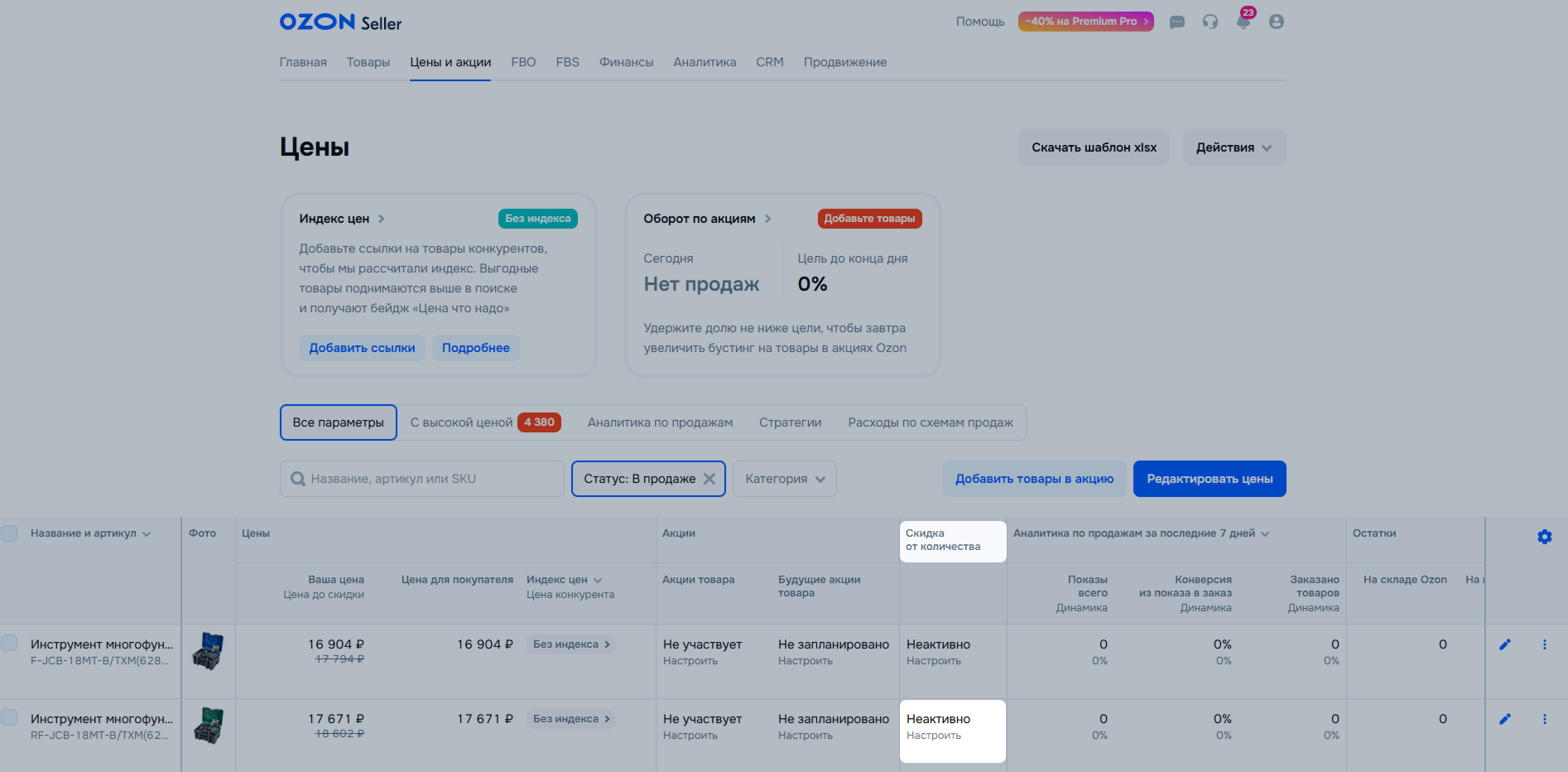This screenshot has height=772, width=1568.
Task: Open the 'Аналитика' main menu item
Action: 705,62
